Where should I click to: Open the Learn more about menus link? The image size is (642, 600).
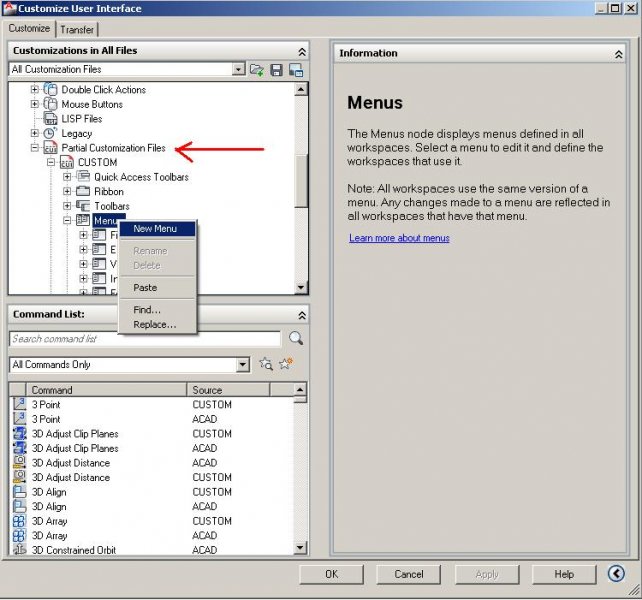399,238
